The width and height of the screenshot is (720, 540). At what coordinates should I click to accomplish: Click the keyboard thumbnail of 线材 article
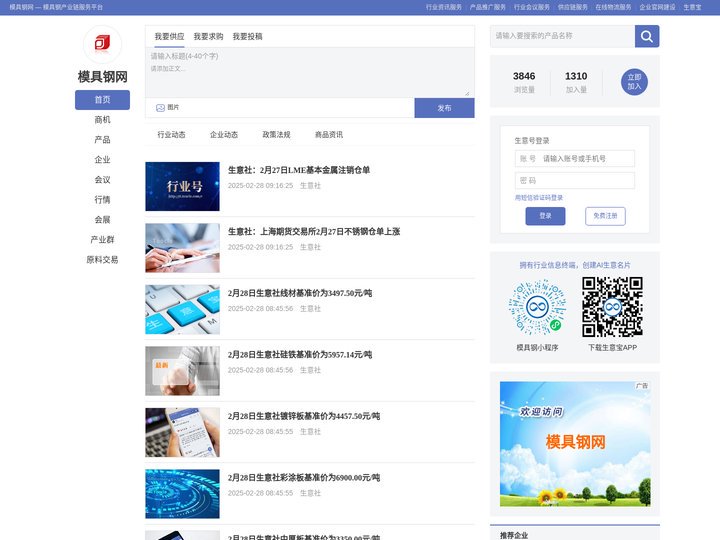tap(182, 309)
